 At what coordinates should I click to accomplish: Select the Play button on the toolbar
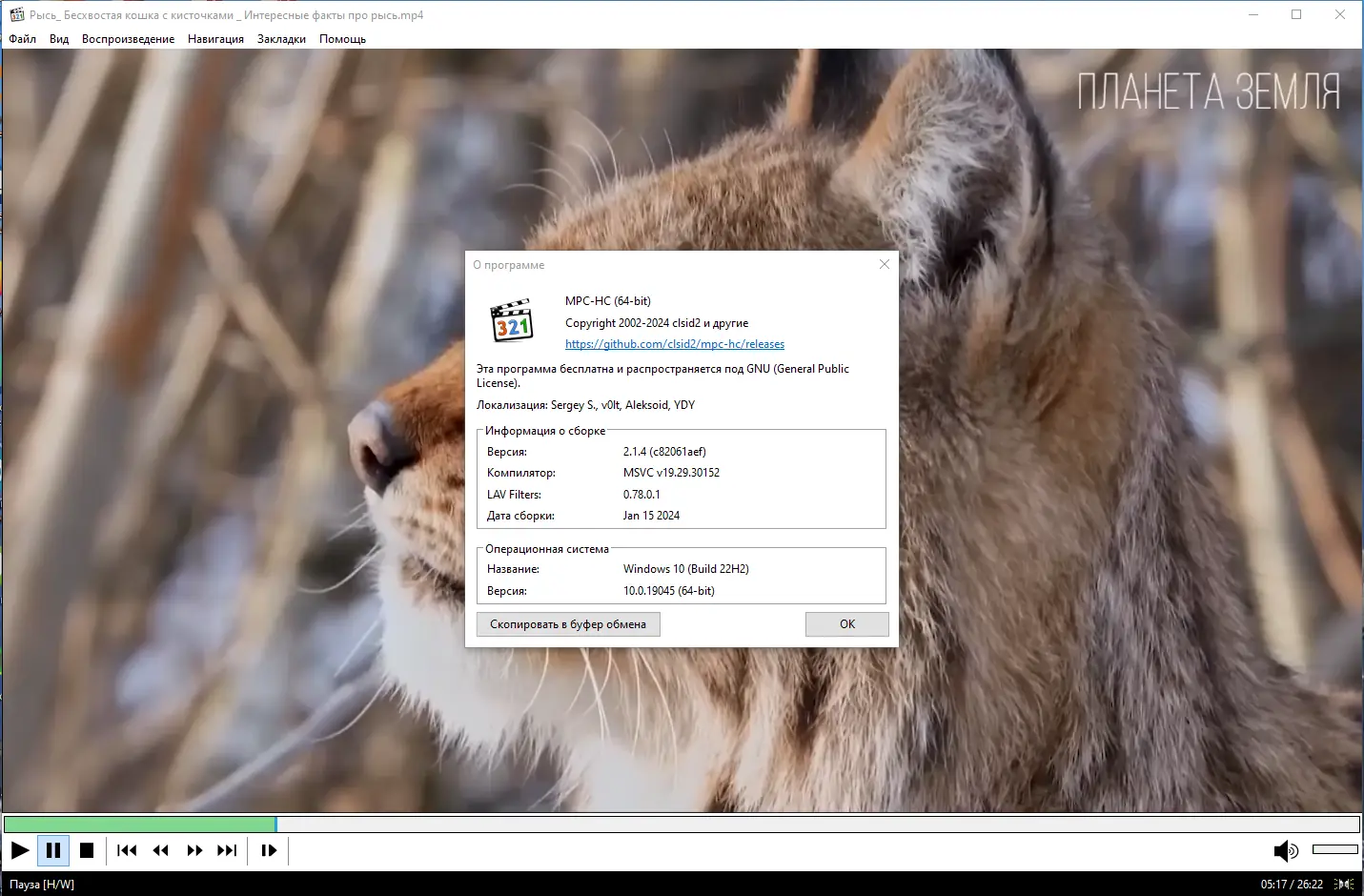click(19, 850)
